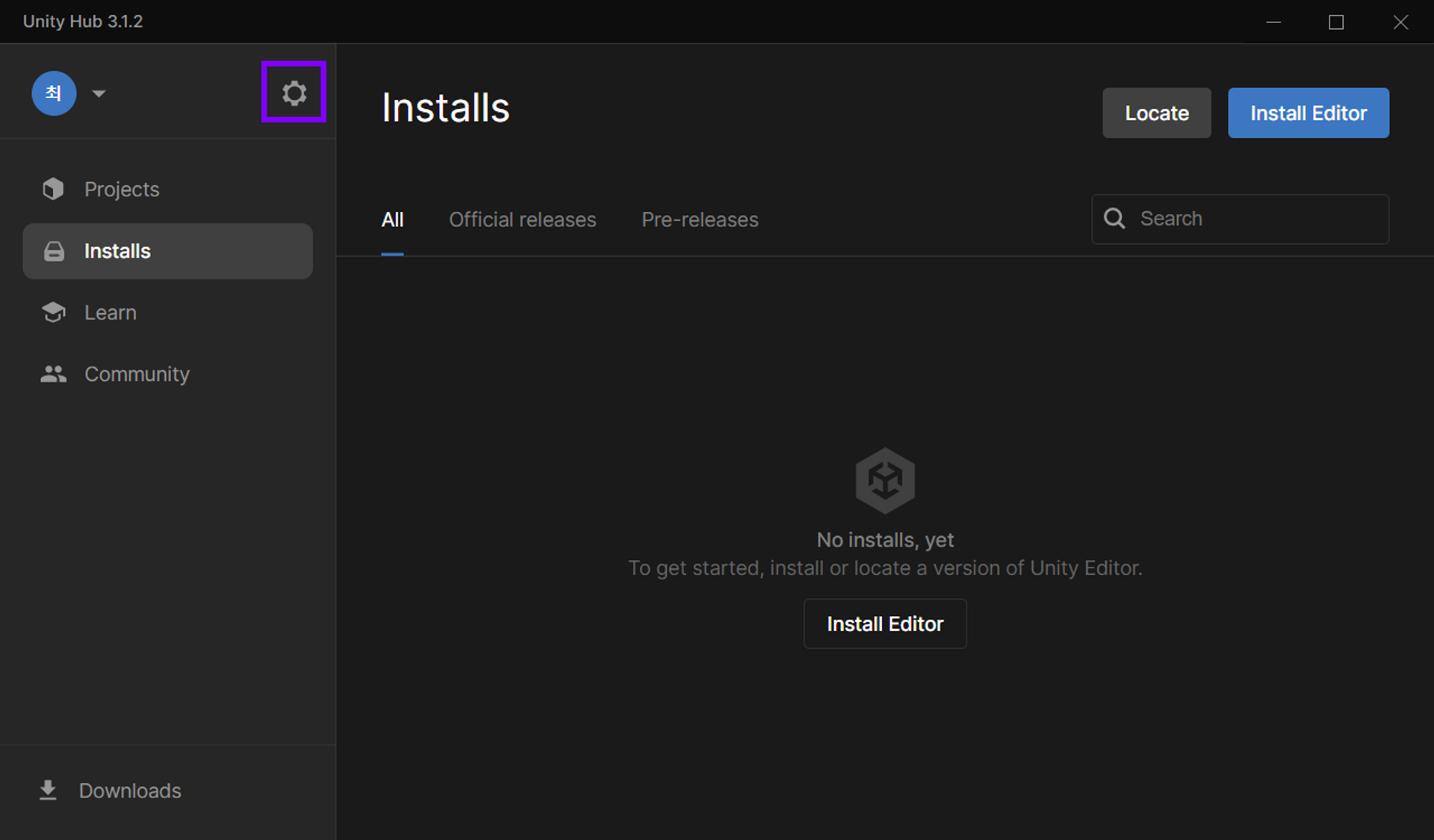Click the Installs page heading
Screen dimensions: 1434x840
[x=445, y=108]
